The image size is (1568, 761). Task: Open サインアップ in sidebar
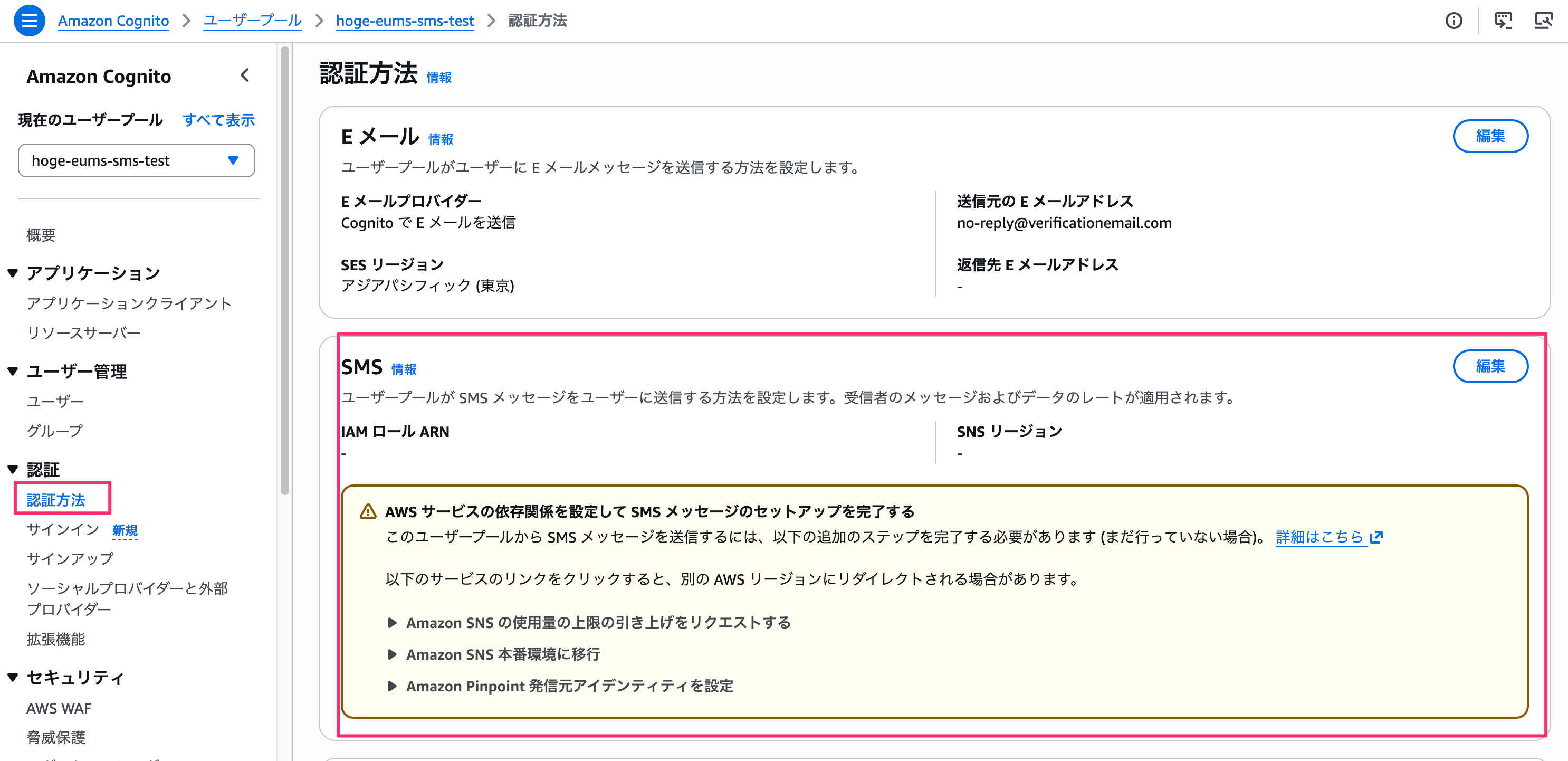coord(70,558)
